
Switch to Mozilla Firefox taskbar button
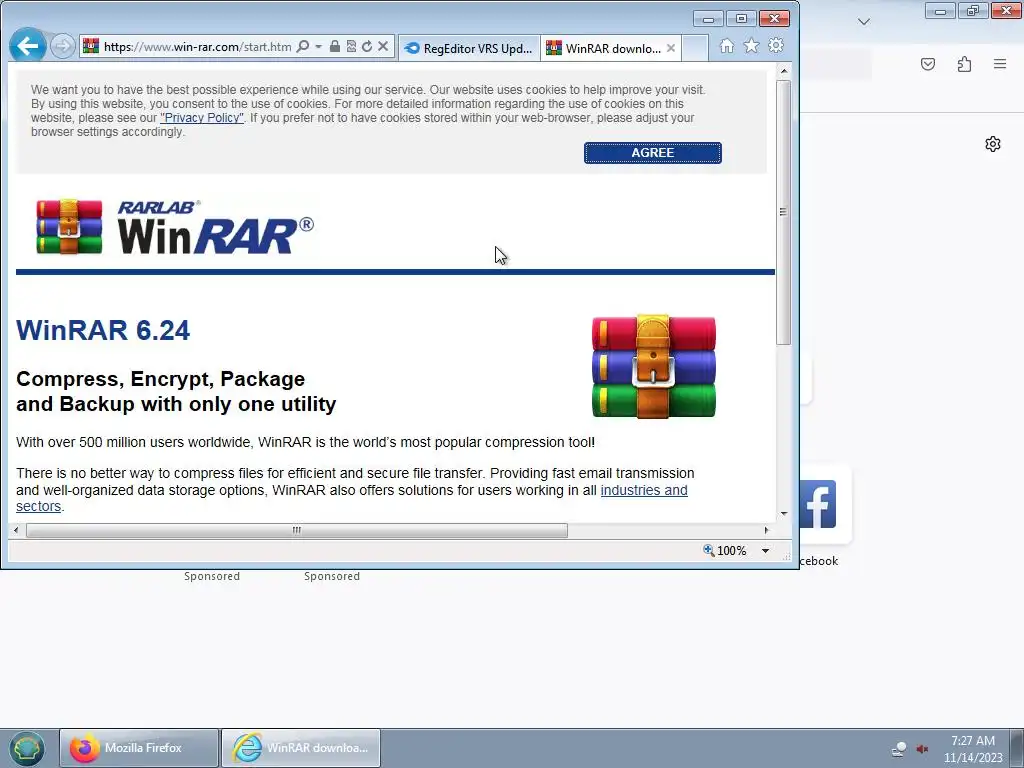[139, 748]
